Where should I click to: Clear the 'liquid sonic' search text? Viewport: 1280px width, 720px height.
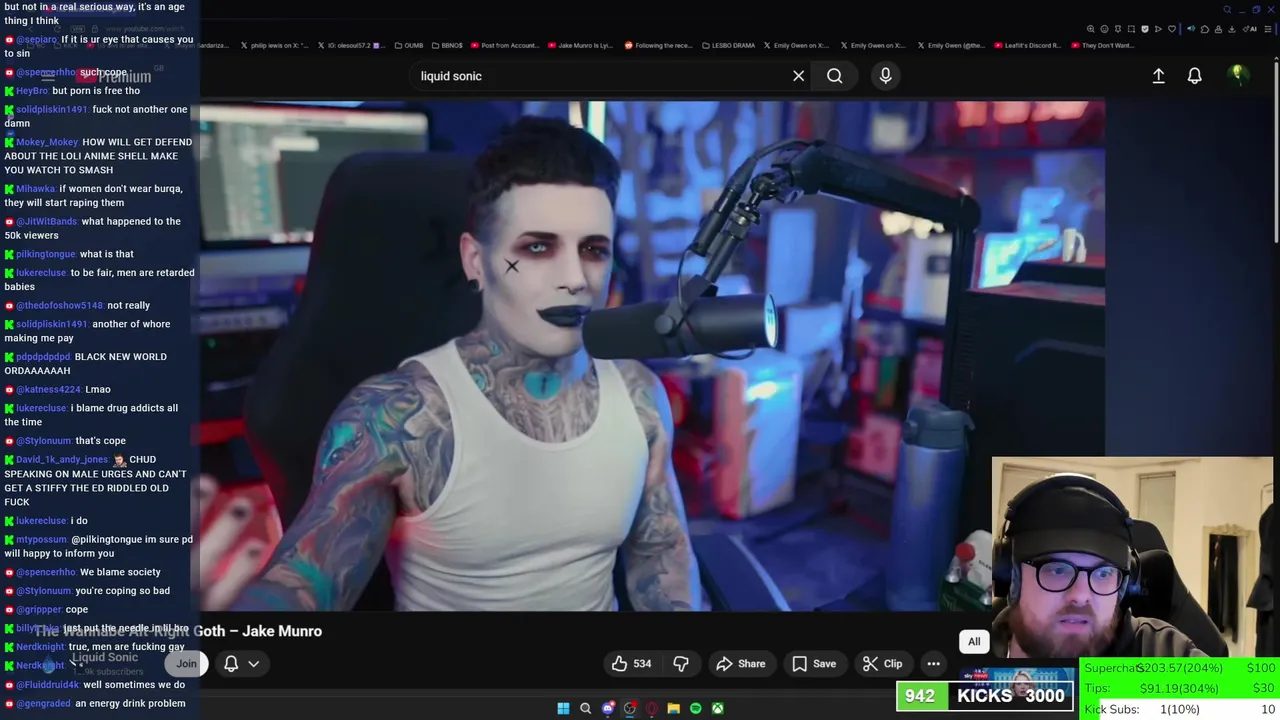coord(798,76)
